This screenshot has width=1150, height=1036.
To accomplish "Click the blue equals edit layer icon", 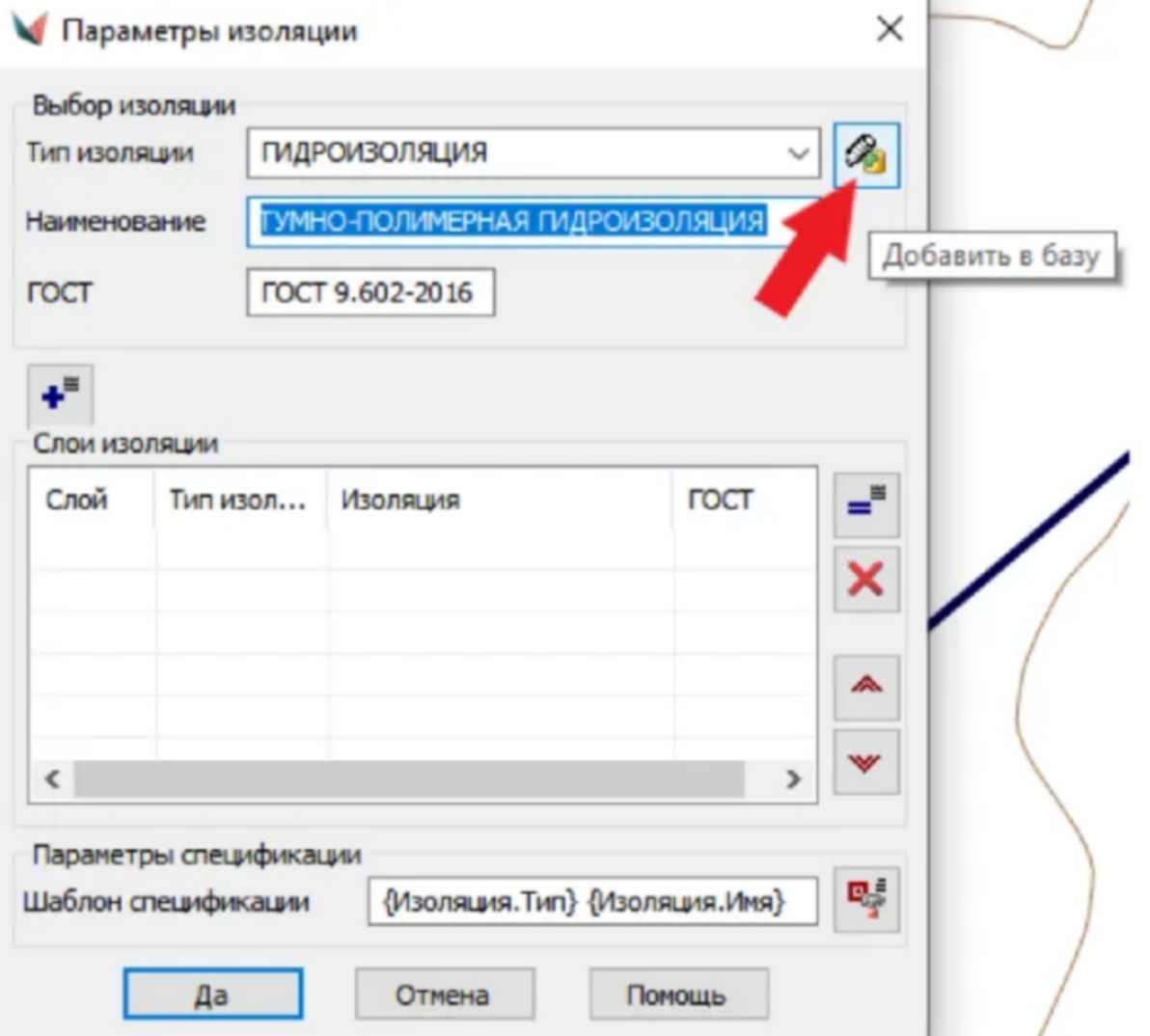I will [865, 504].
